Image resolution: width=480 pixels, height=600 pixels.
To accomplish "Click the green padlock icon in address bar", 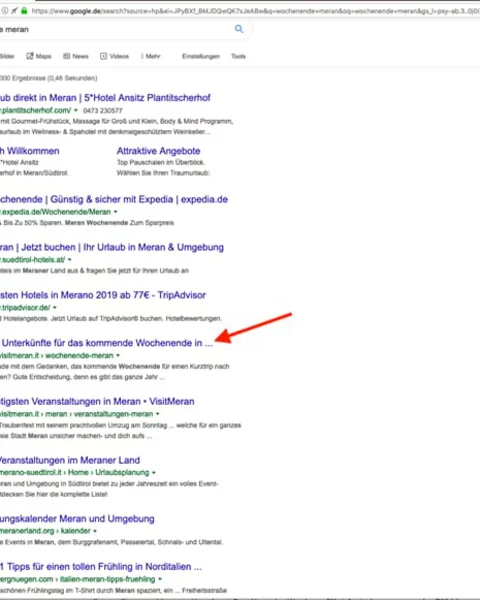I will click(x=24, y=11).
